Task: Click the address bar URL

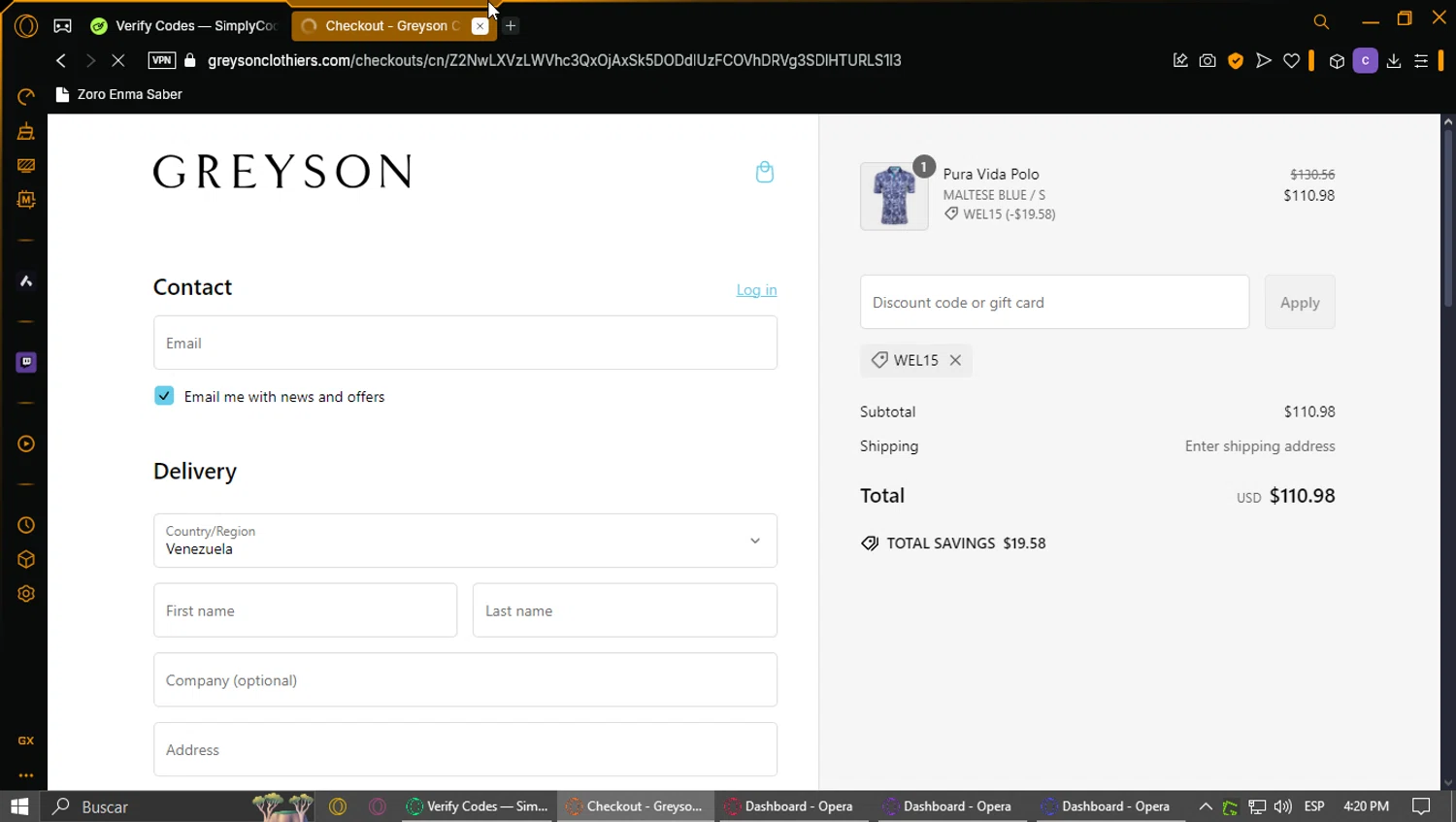Action: (554, 60)
